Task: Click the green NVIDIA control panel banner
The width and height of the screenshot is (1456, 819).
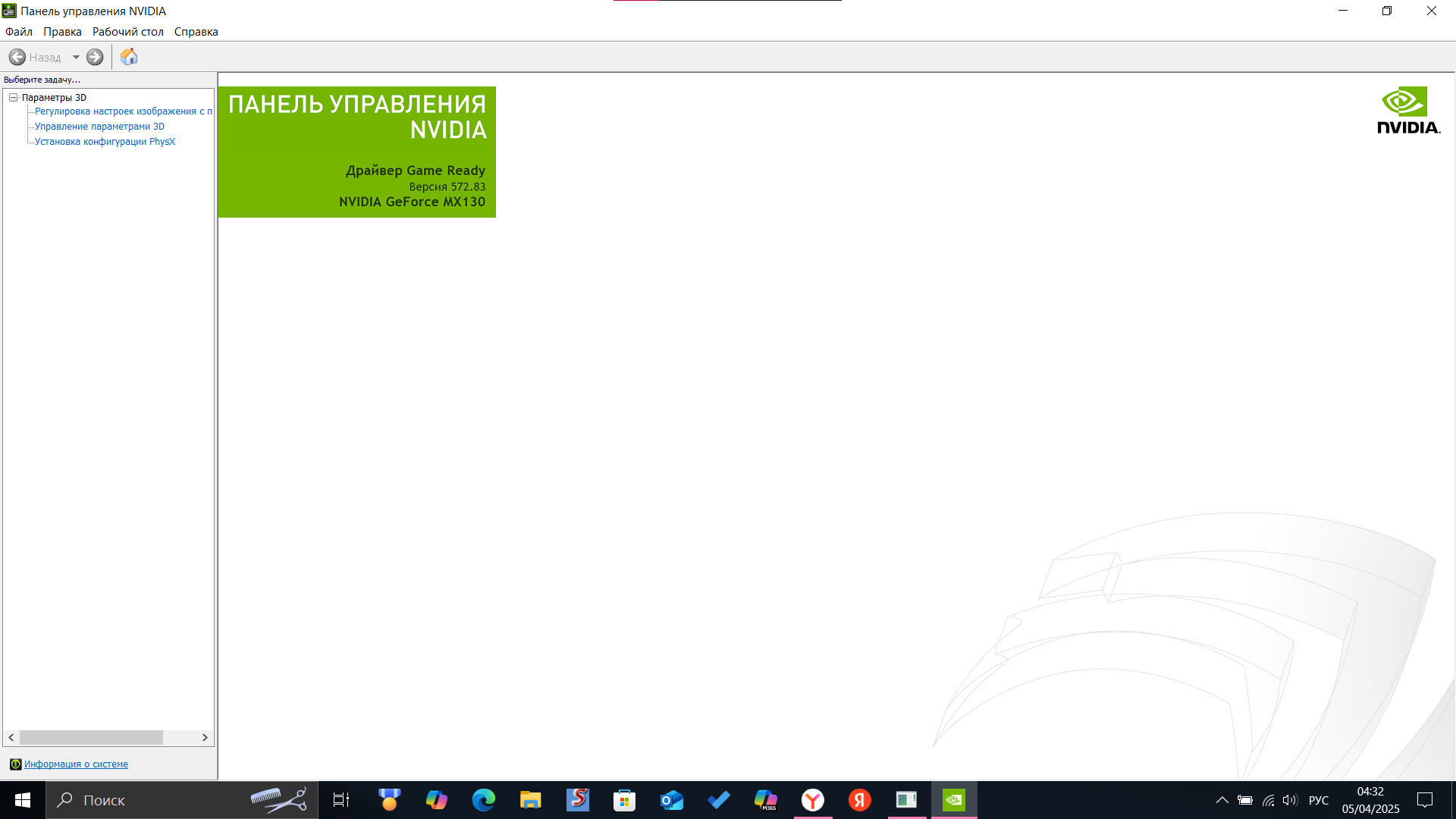Action: point(356,152)
